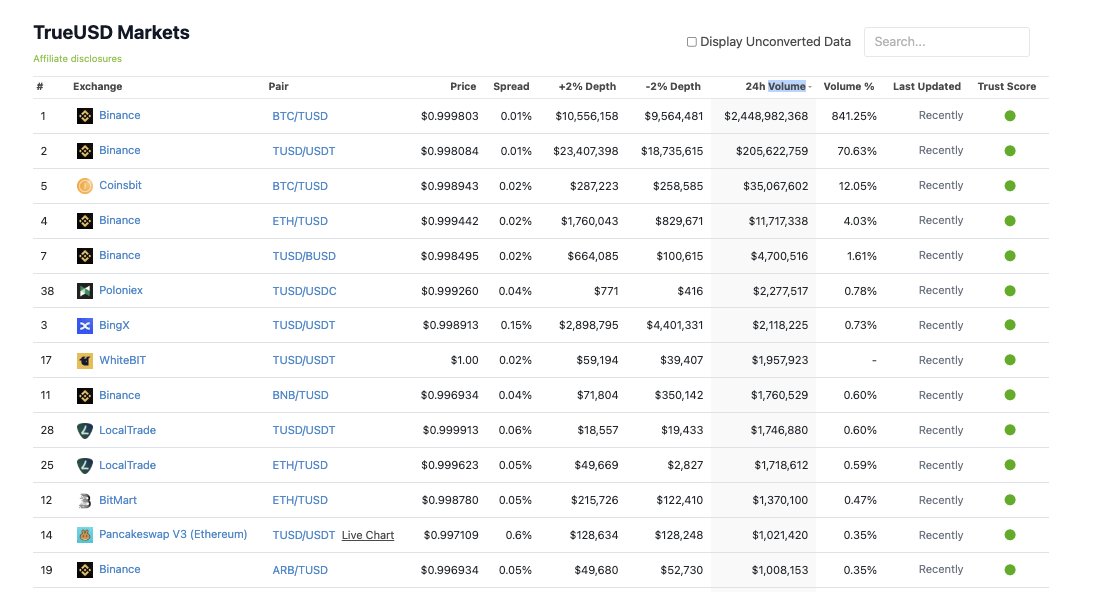This screenshot has height=592, width=1106.
Task: Click the markets Search input field
Action: click(947, 42)
